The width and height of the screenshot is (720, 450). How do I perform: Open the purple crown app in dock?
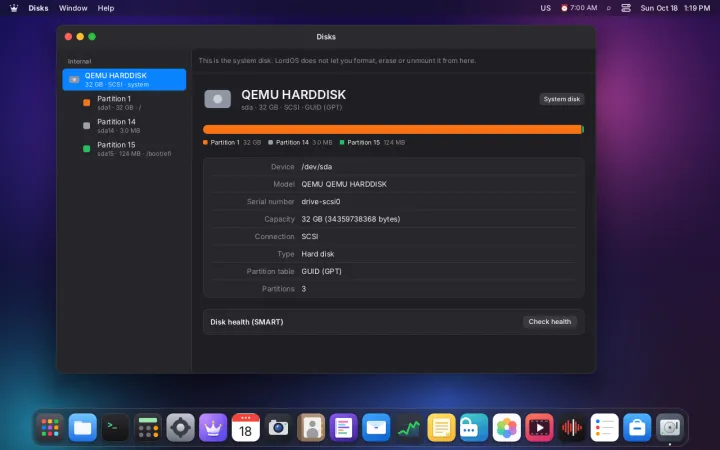click(x=213, y=428)
